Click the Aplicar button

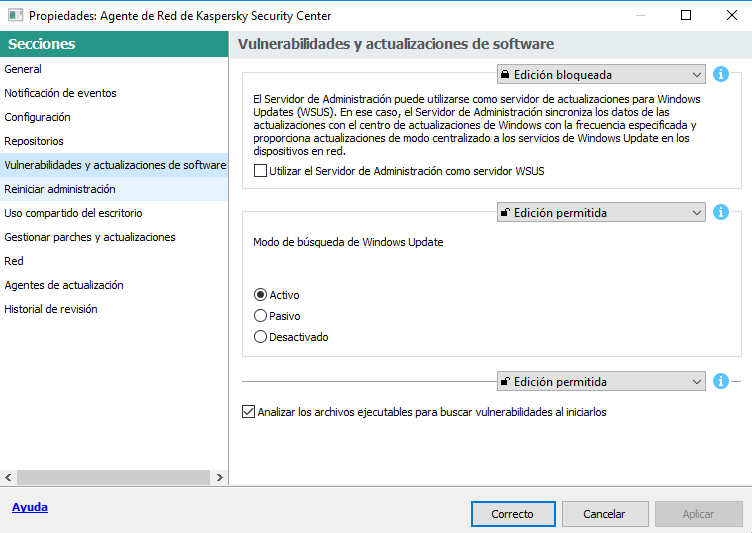(x=698, y=514)
